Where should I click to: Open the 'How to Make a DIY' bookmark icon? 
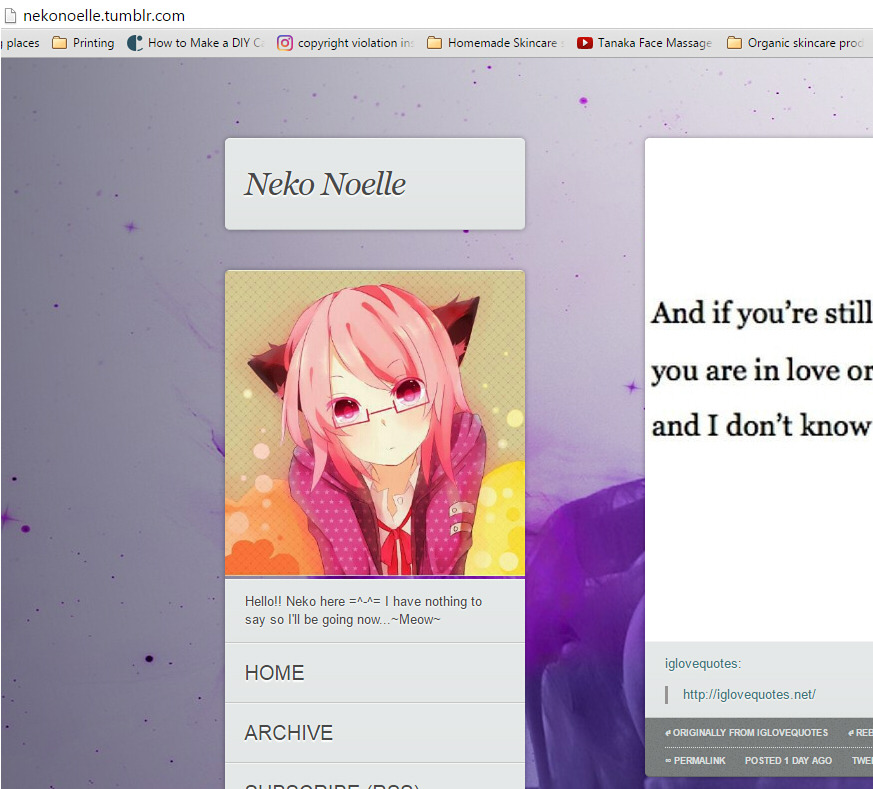pos(135,43)
